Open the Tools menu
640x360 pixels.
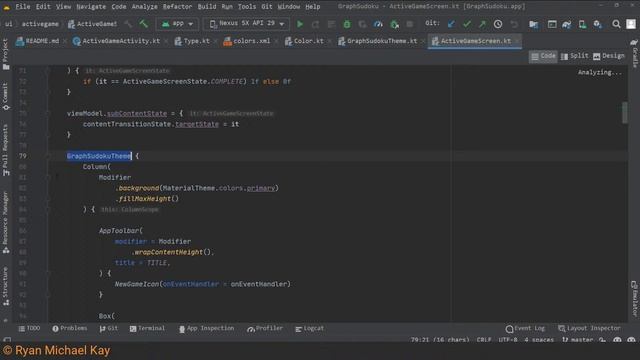247,7
